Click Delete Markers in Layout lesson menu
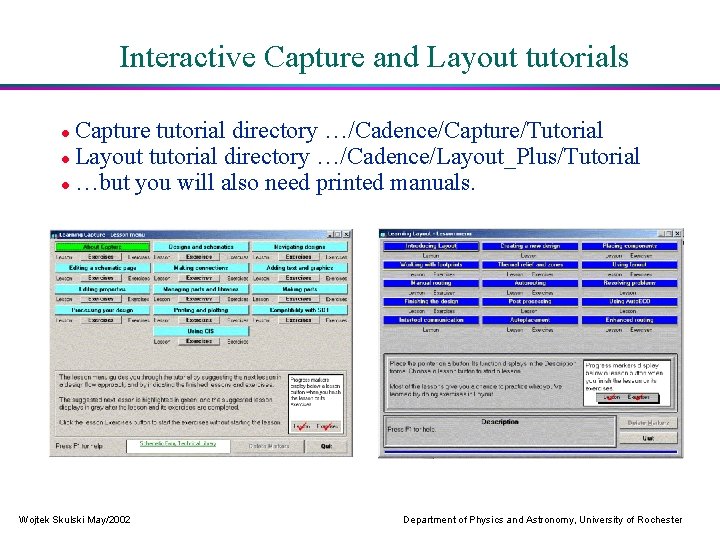This screenshot has width=720, height=540. pyautogui.click(x=648, y=422)
